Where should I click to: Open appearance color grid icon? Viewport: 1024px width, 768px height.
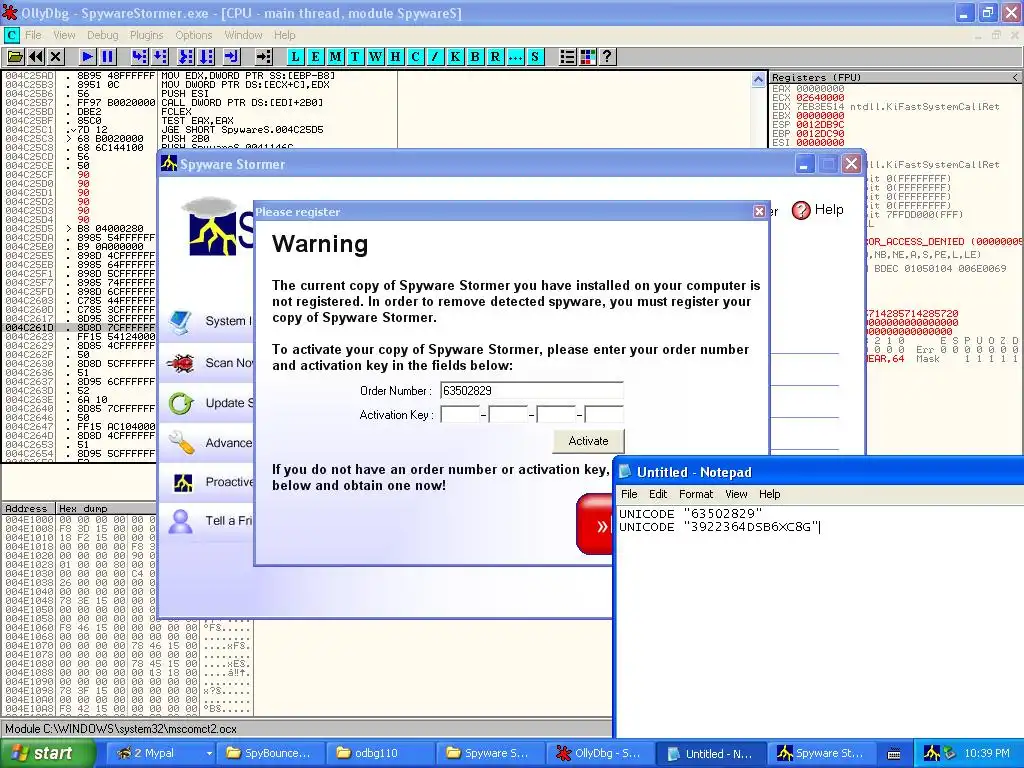588,57
